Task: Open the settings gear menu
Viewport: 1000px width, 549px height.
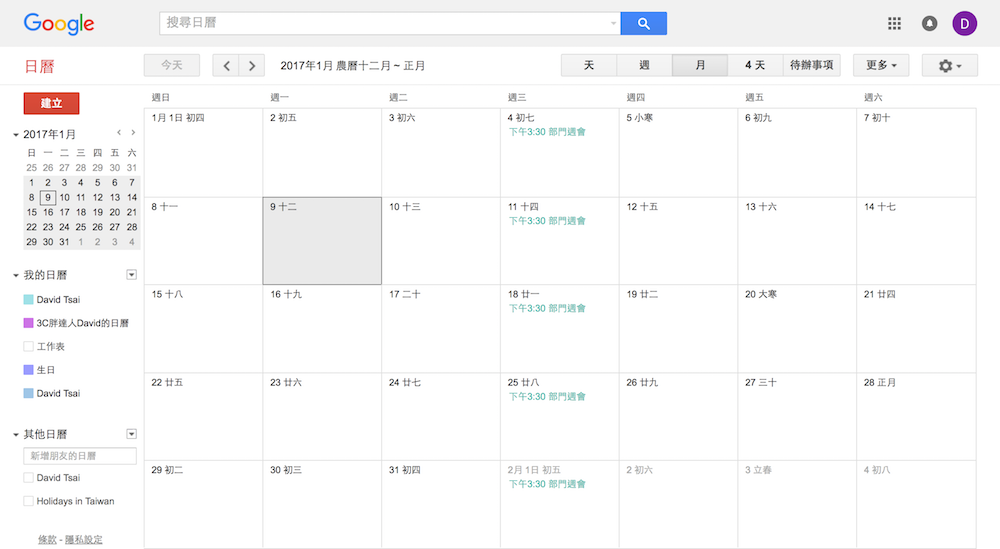Action: [x=949, y=66]
